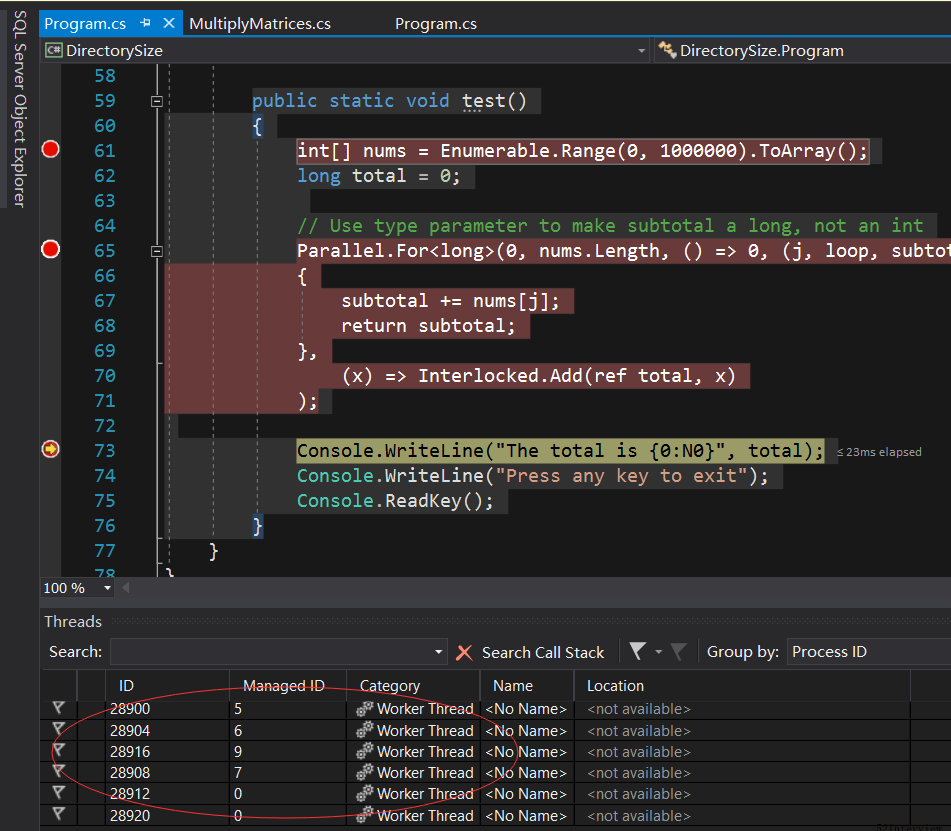
Task: Toggle Search Call Stack option
Action: pos(543,653)
